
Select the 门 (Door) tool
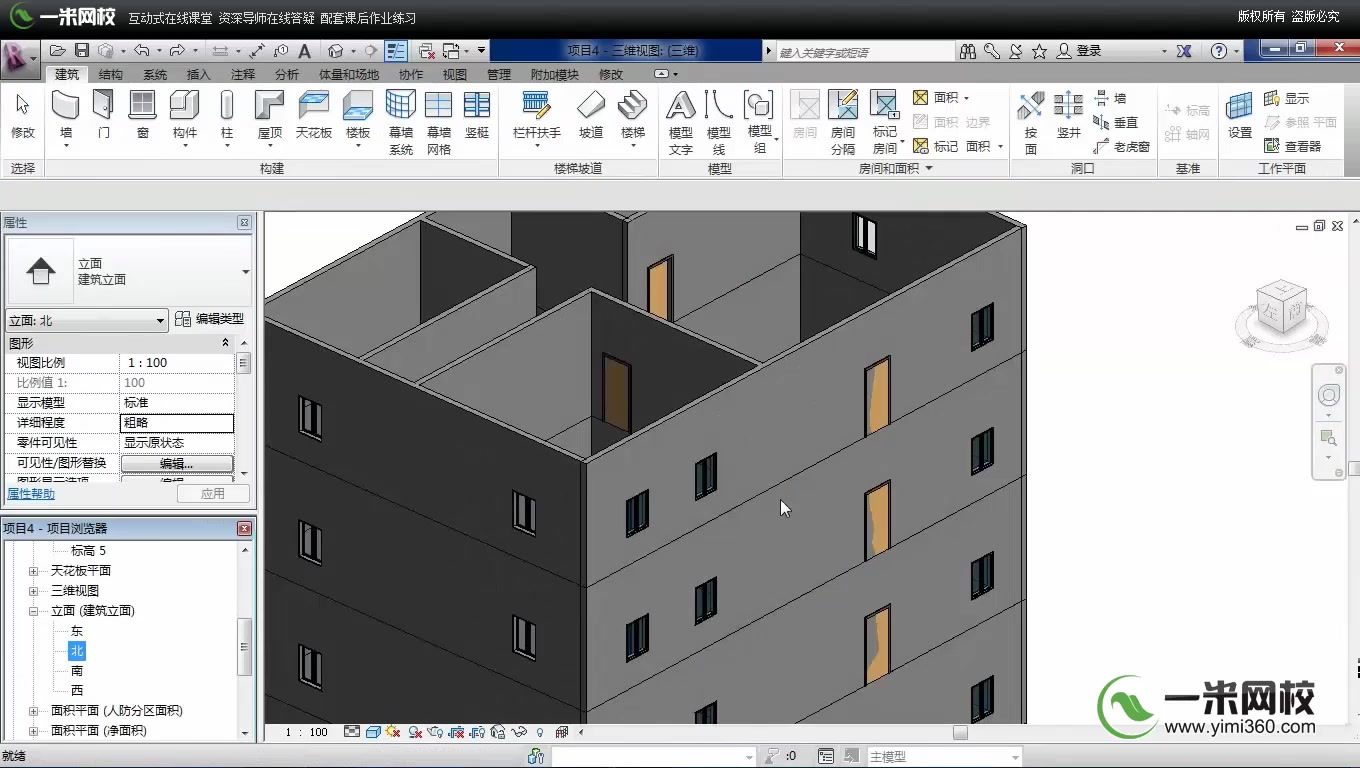[x=103, y=114]
